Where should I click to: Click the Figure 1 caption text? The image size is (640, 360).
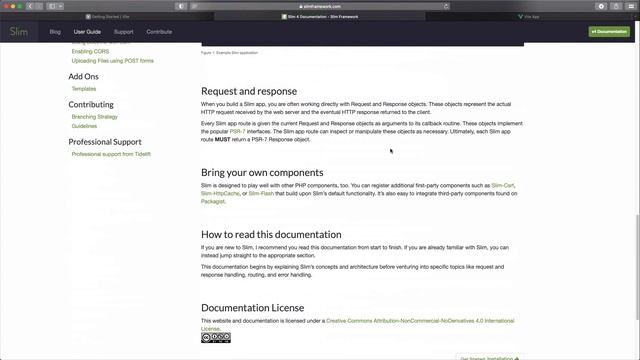pyautogui.click(x=229, y=53)
